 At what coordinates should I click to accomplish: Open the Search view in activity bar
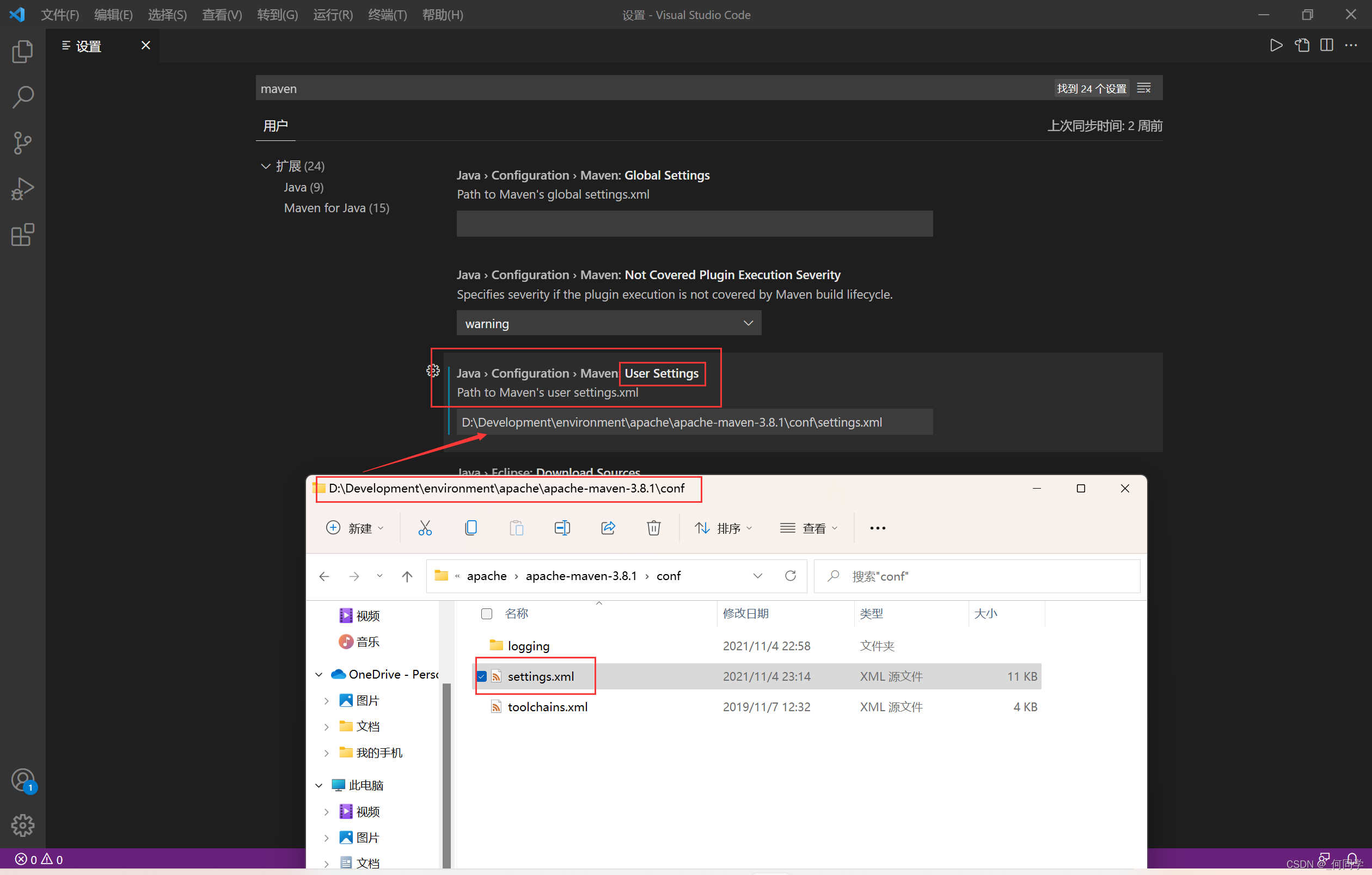pos(22,97)
